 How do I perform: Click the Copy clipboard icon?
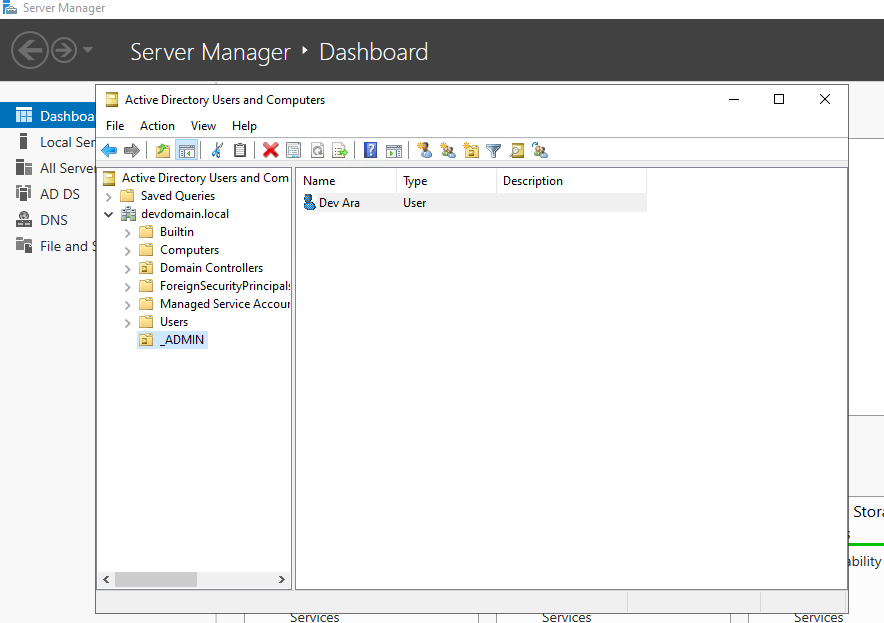240,151
